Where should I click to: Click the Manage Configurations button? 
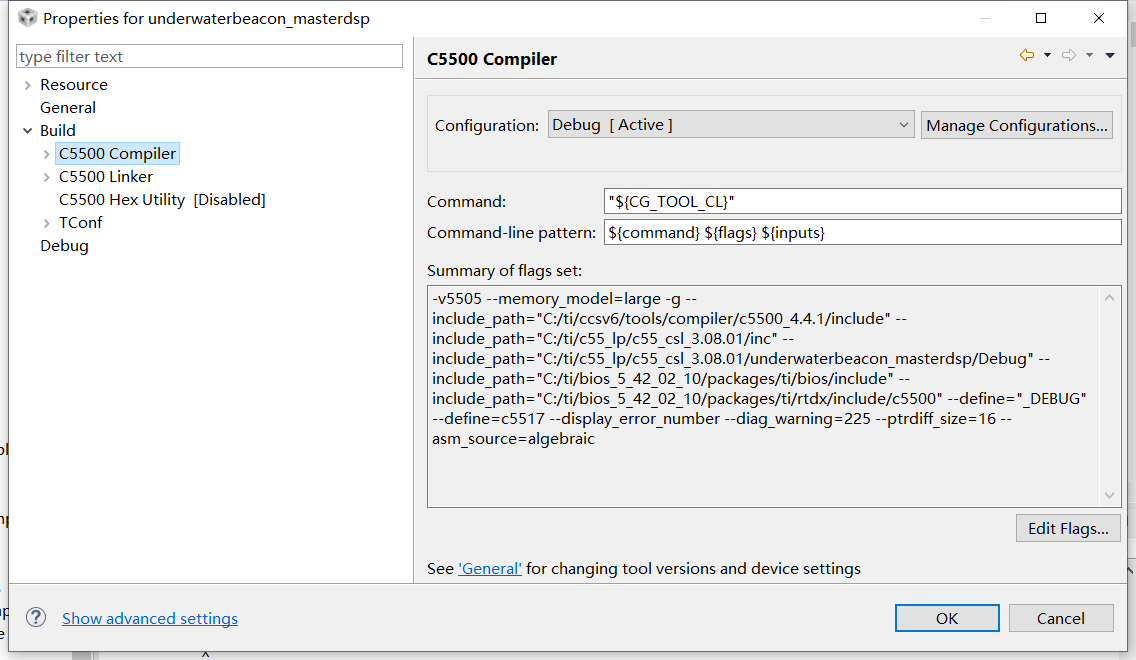coord(1016,125)
